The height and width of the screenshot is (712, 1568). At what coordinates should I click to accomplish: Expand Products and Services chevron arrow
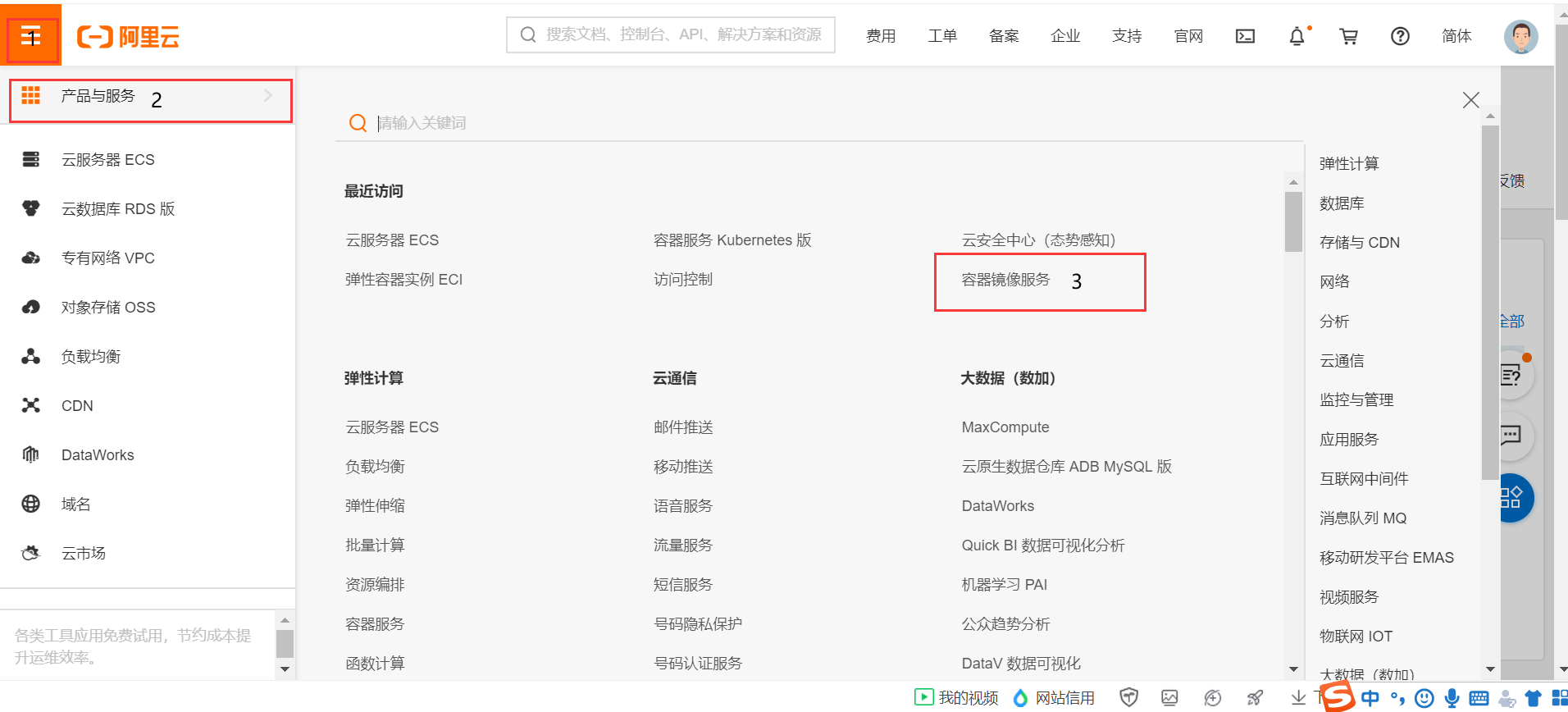[x=268, y=96]
